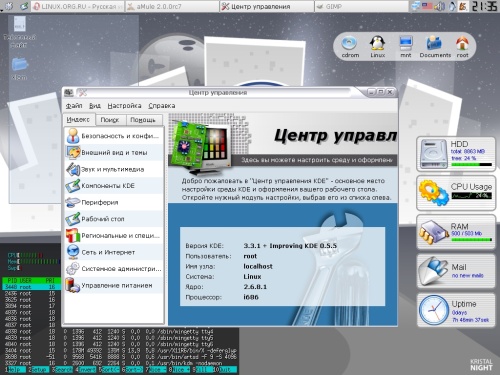Viewport: 500px width, 375px height.
Task: Click the flag keyboard layout tray icon
Action: pyautogui.click(x=427, y=6)
